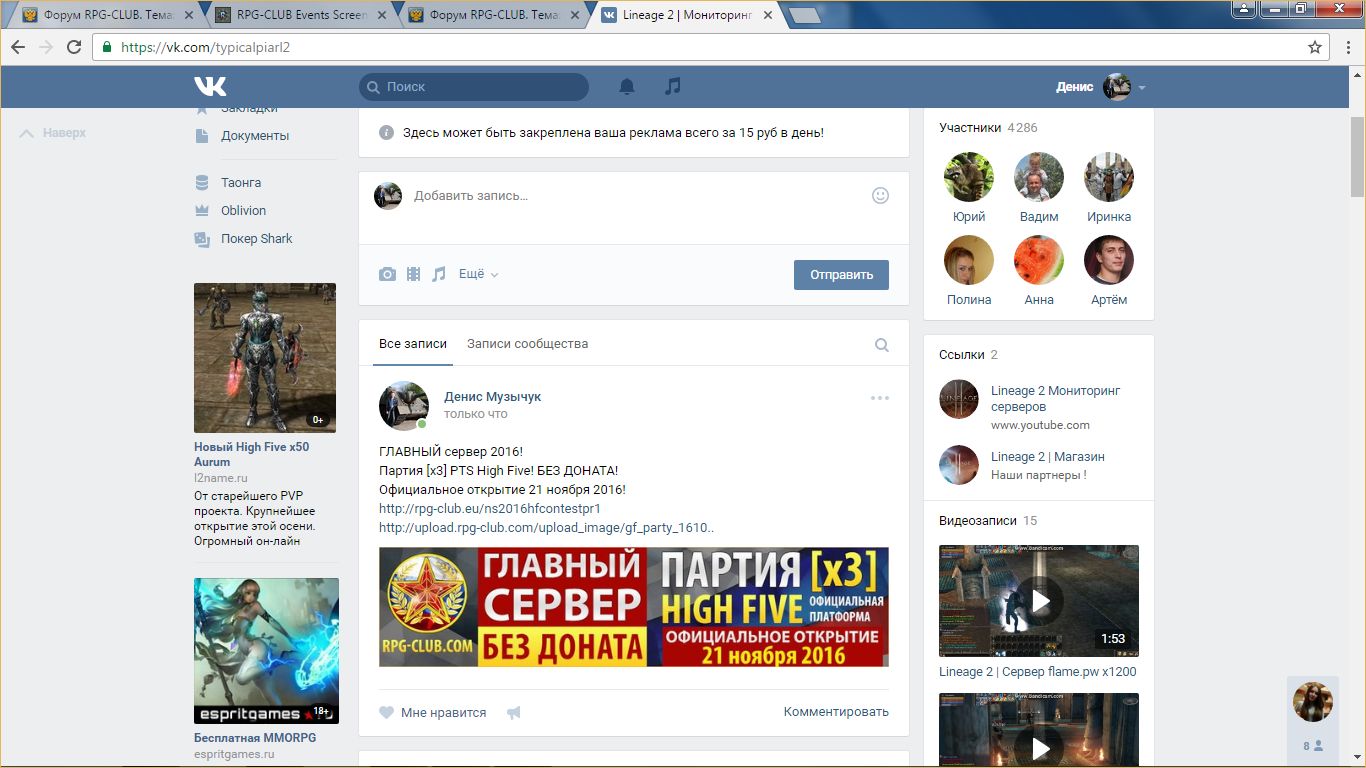Click browser address bar URL
1366x768 pixels.
pos(205,47)
